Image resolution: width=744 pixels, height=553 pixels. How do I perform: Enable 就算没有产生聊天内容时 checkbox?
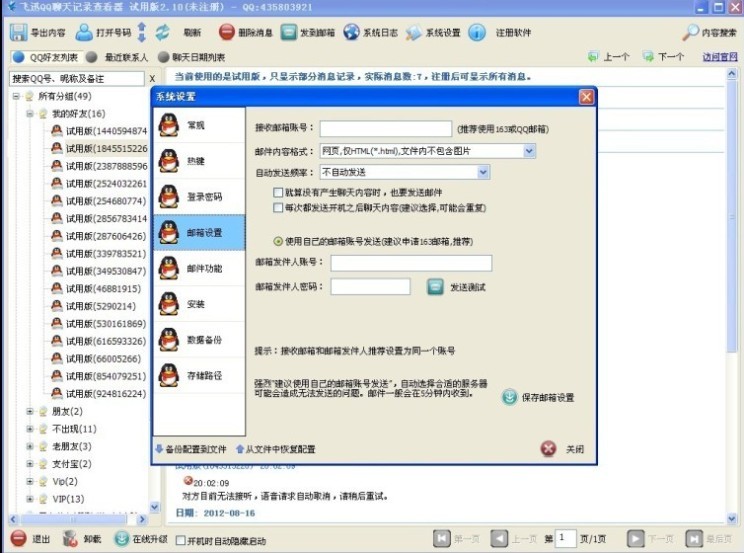[278, 191]
